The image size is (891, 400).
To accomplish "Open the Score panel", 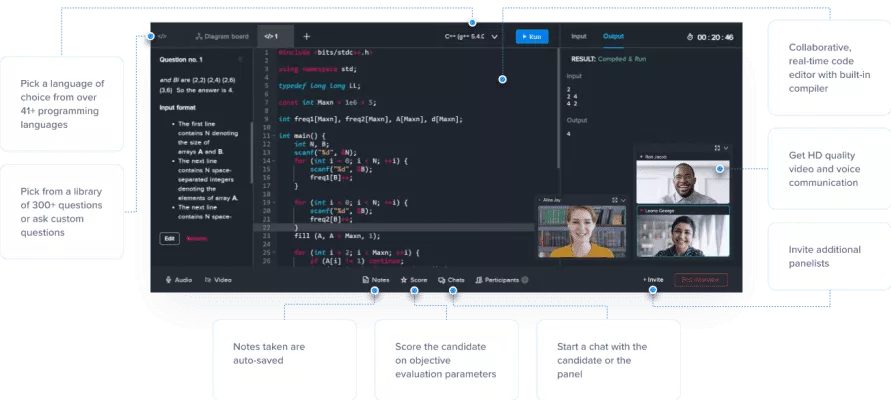I will 414,280.
